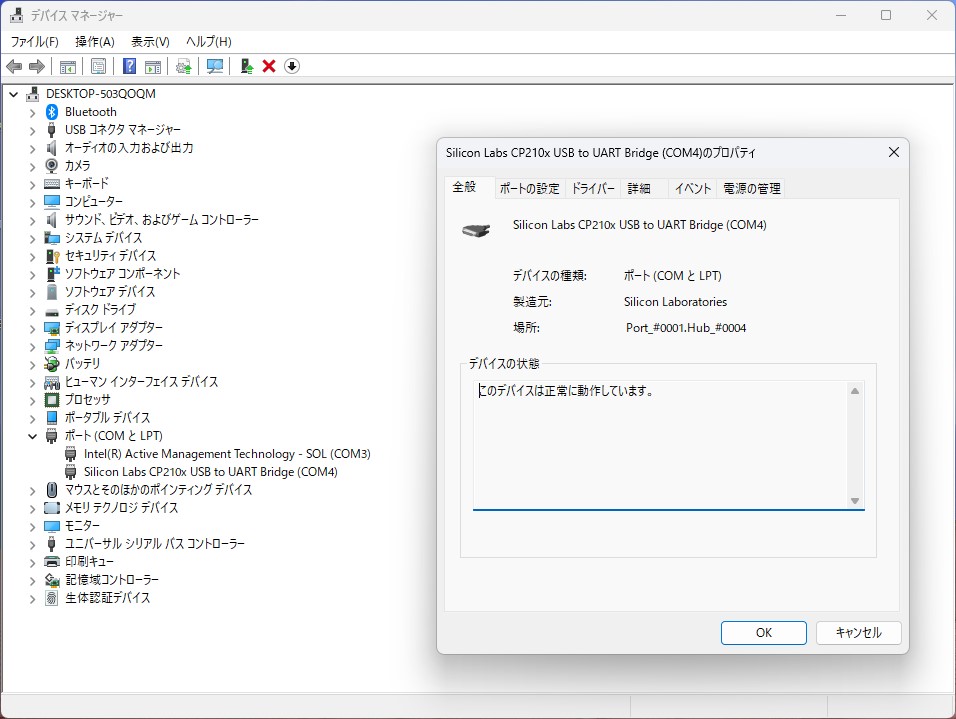Click the モニター category icon
Viewport: 956px width, 719px height.
click(52, 526)
